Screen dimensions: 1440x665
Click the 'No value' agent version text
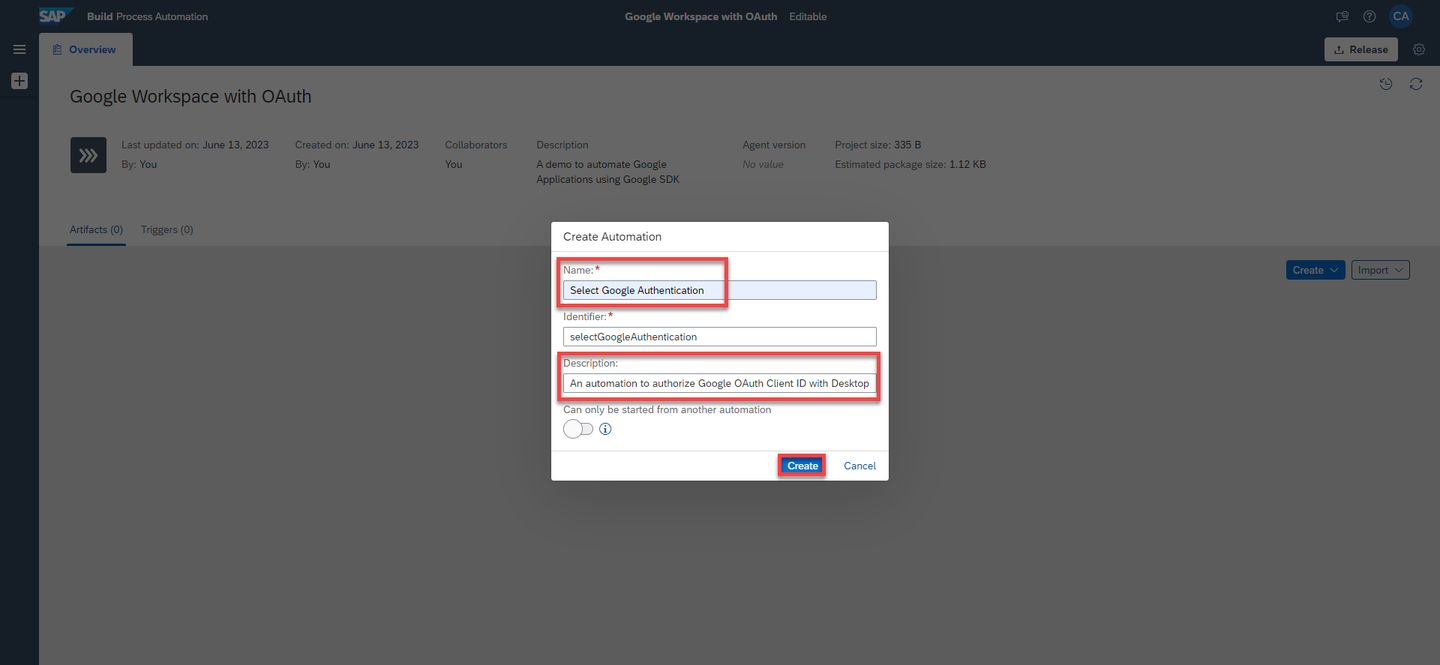click(x=763, y=164)
